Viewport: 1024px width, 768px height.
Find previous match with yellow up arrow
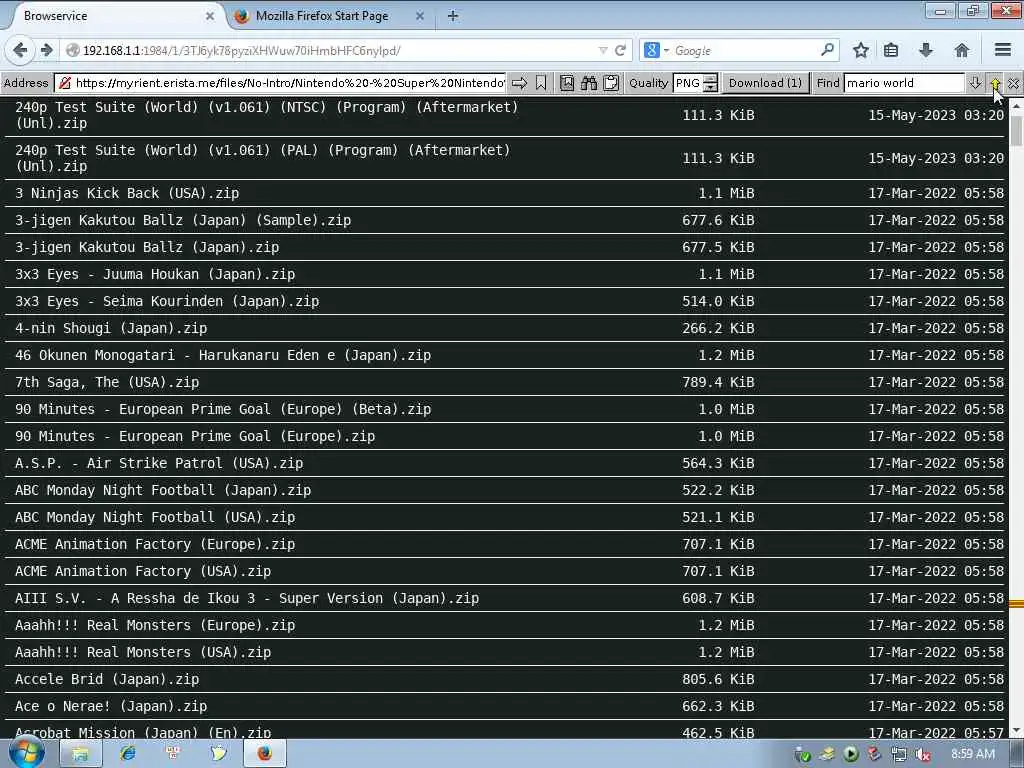pyautogui.click(x=995, y=83)
